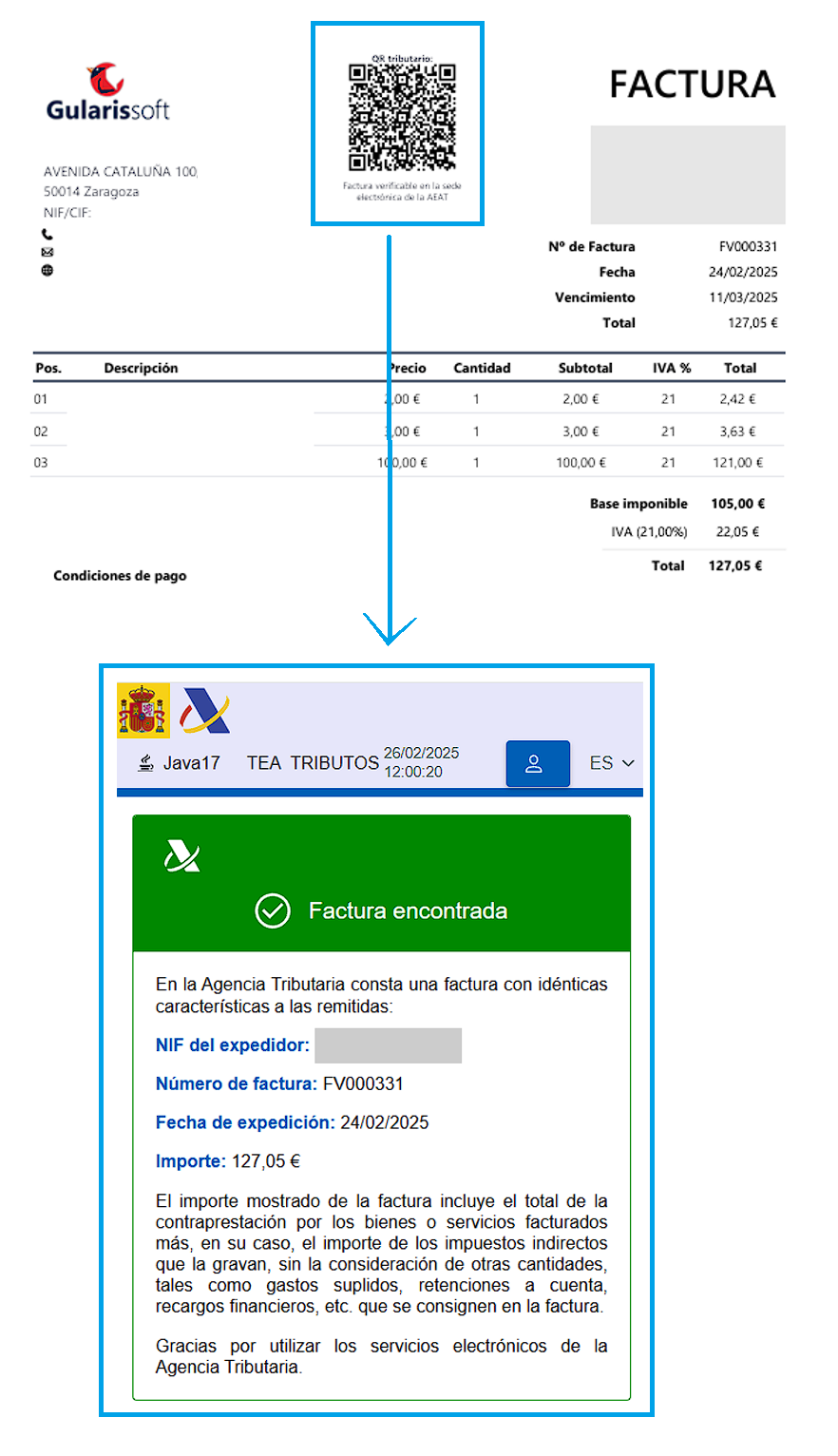Click the time '12:00:20'

click(413, 772)
